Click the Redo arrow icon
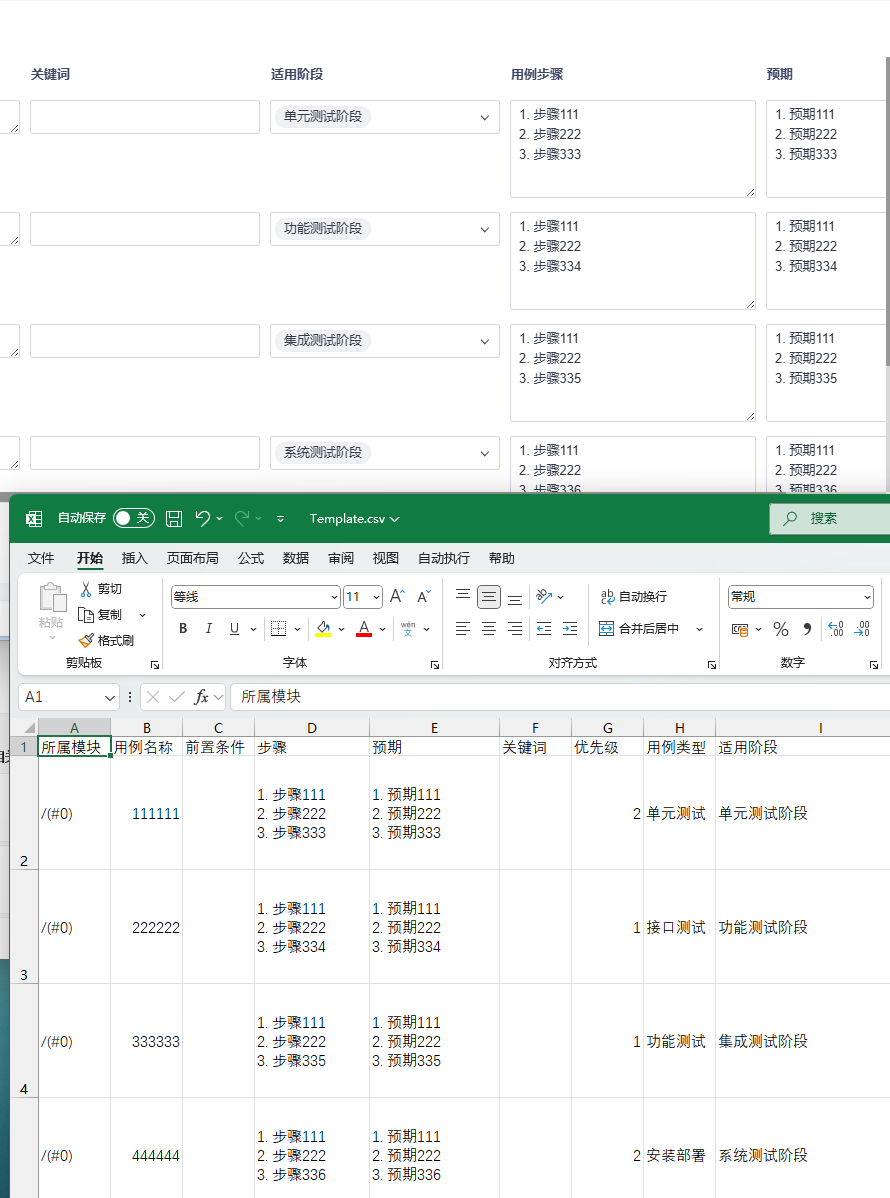This screenshot has height=1198, width=890. (241, 519)
